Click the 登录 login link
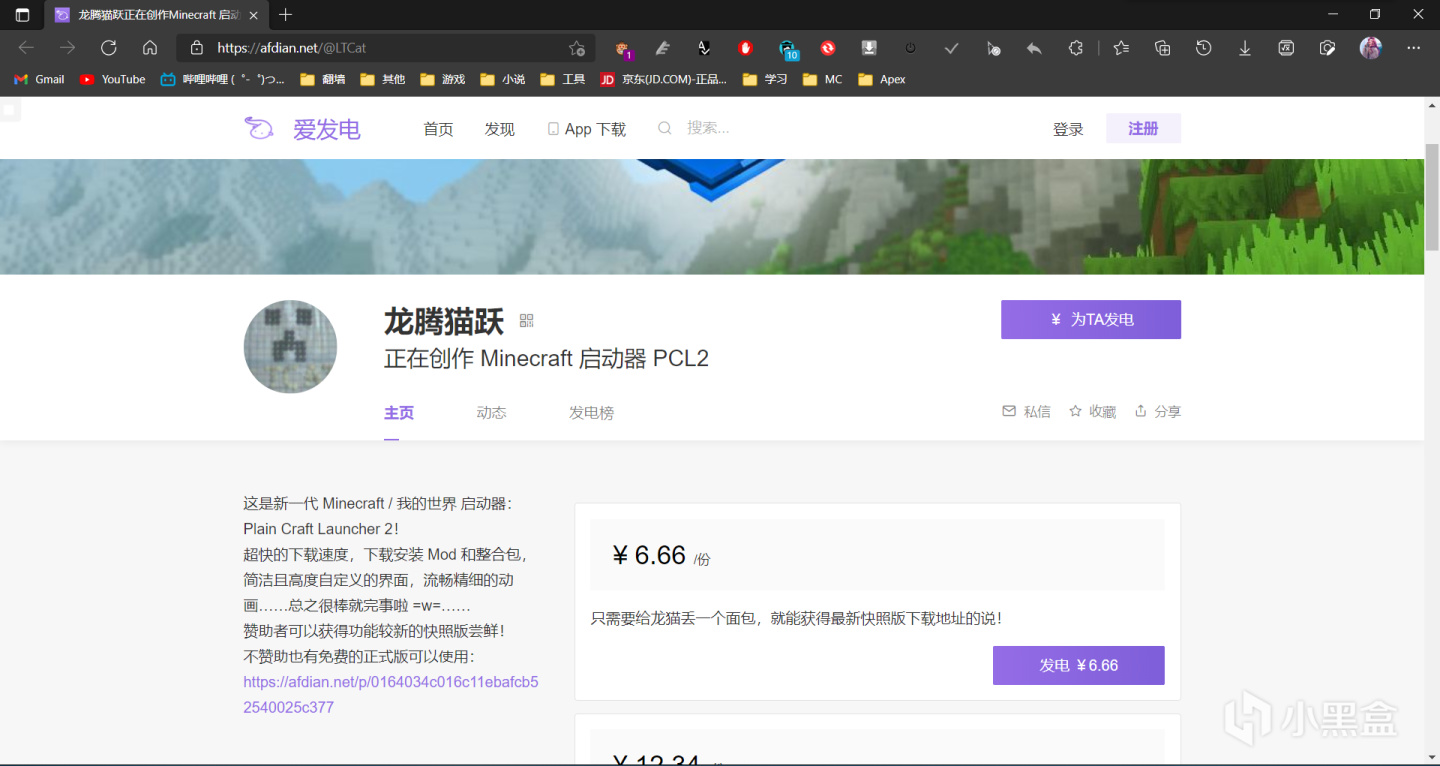Image resolution: width=1440 pixels, height=766 pixels. (x=1068, y=129)
